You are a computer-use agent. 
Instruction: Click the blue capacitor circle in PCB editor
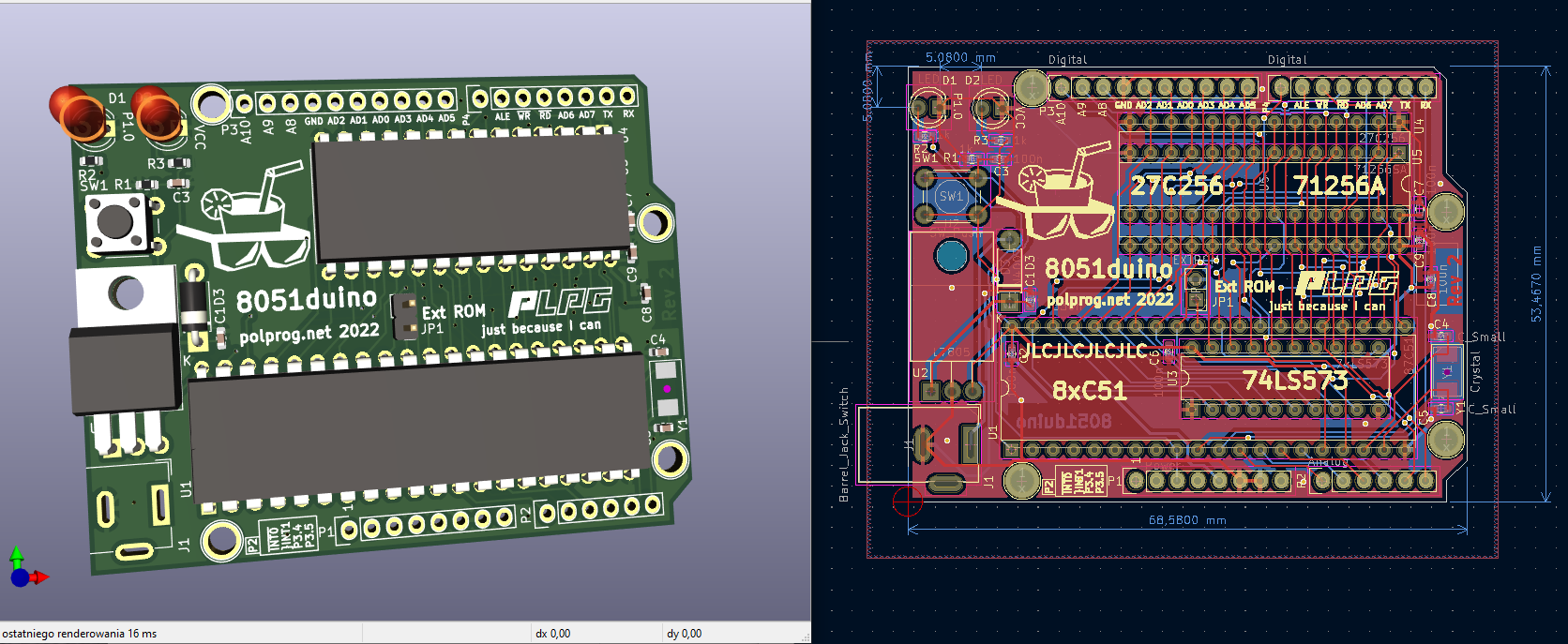point(951,255)
